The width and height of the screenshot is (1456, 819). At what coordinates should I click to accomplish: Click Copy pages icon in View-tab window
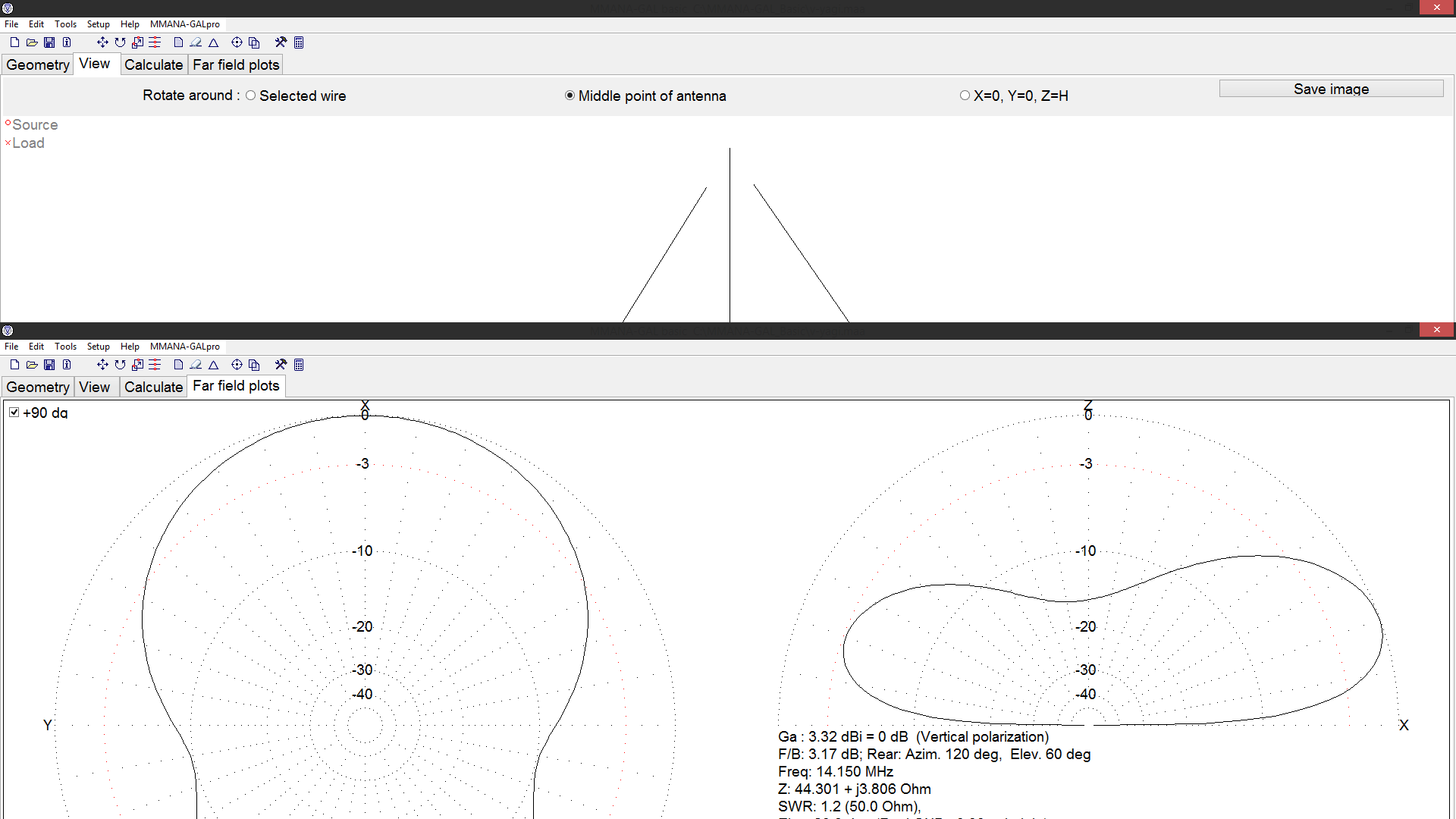254,42
